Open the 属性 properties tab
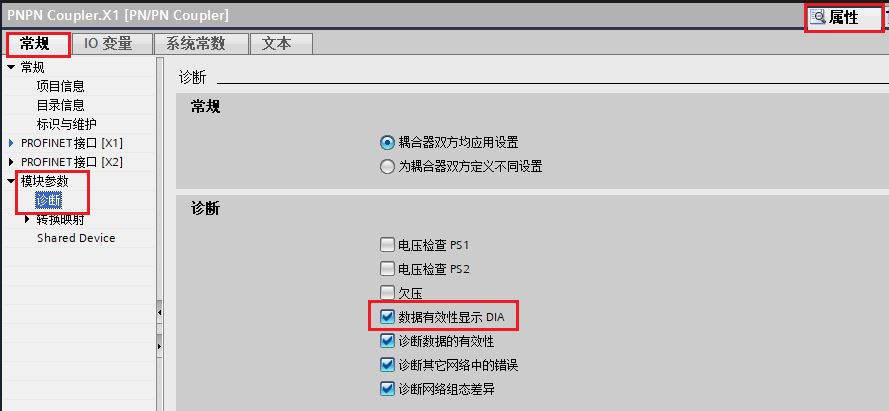 843,18
